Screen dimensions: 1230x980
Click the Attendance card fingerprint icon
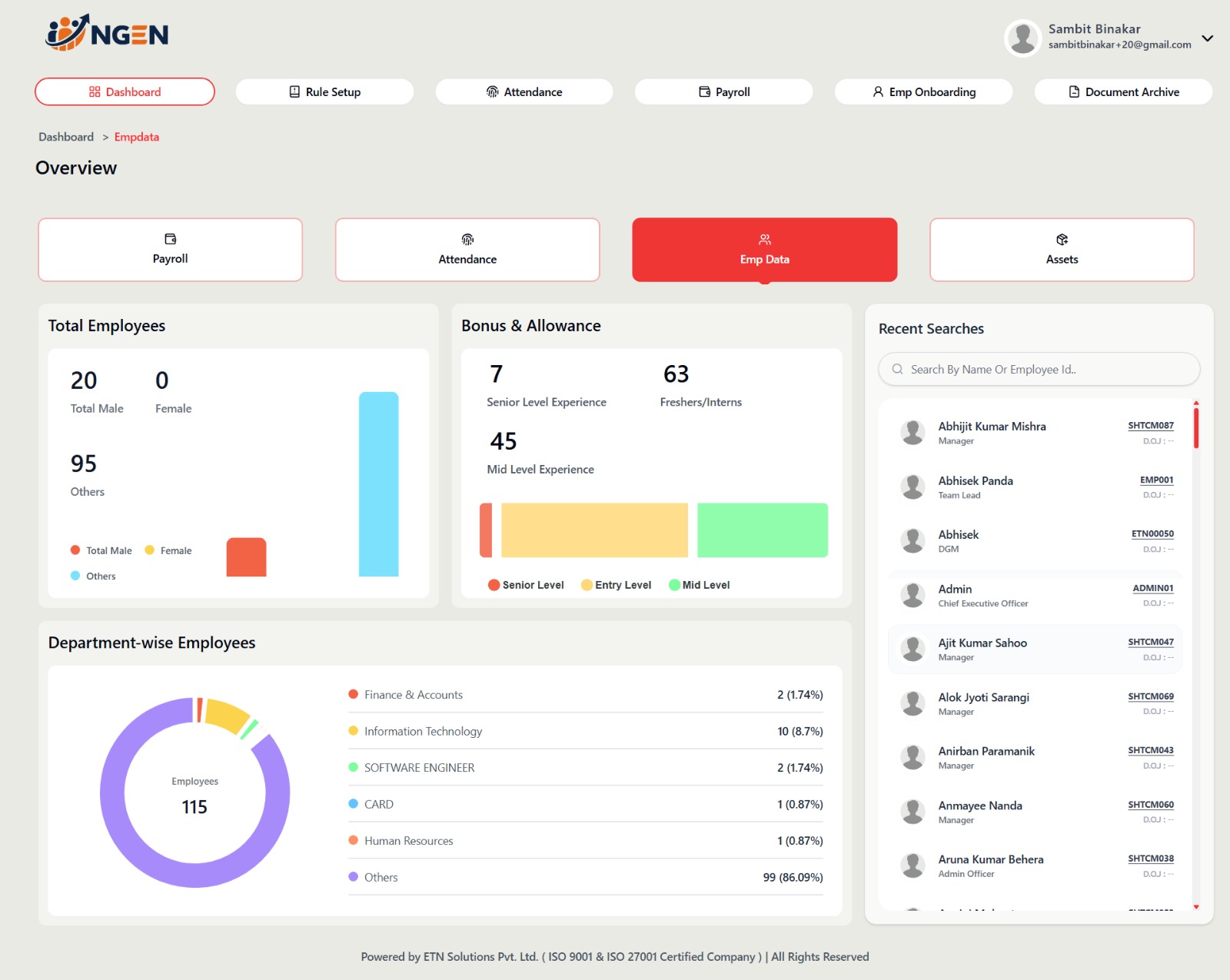(467, 240)
